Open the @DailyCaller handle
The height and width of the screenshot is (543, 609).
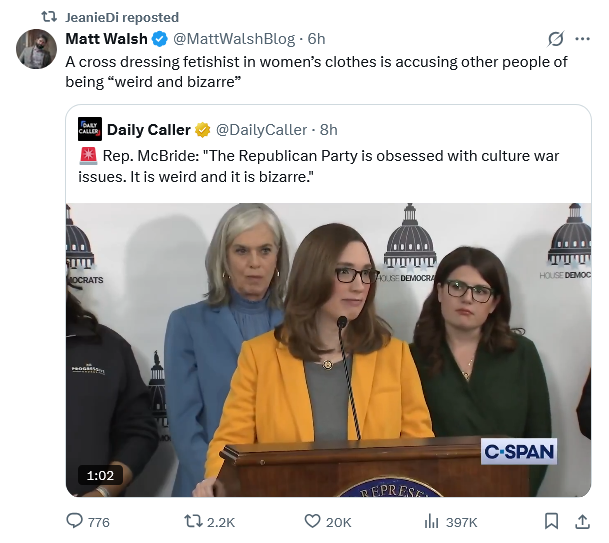(261, 129)
